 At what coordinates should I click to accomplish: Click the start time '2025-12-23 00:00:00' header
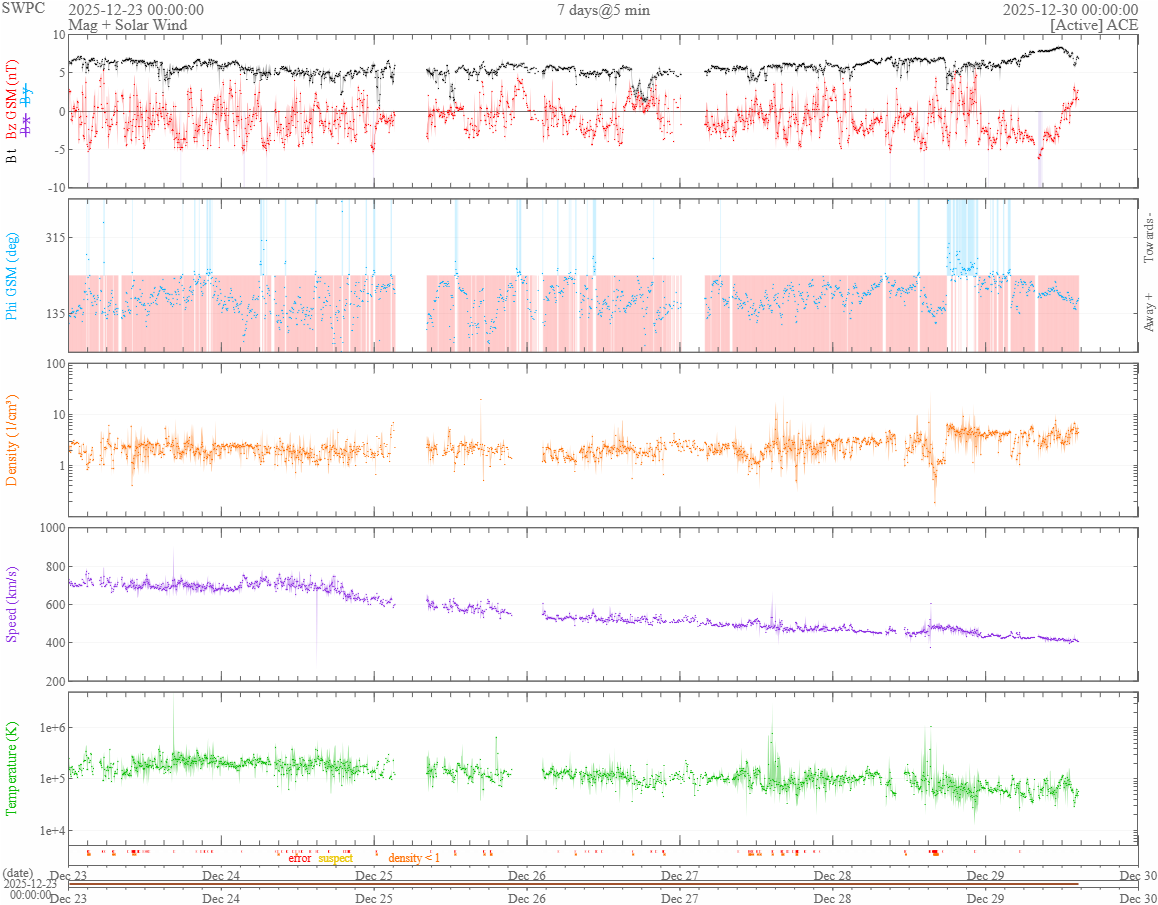coord(136,10)
